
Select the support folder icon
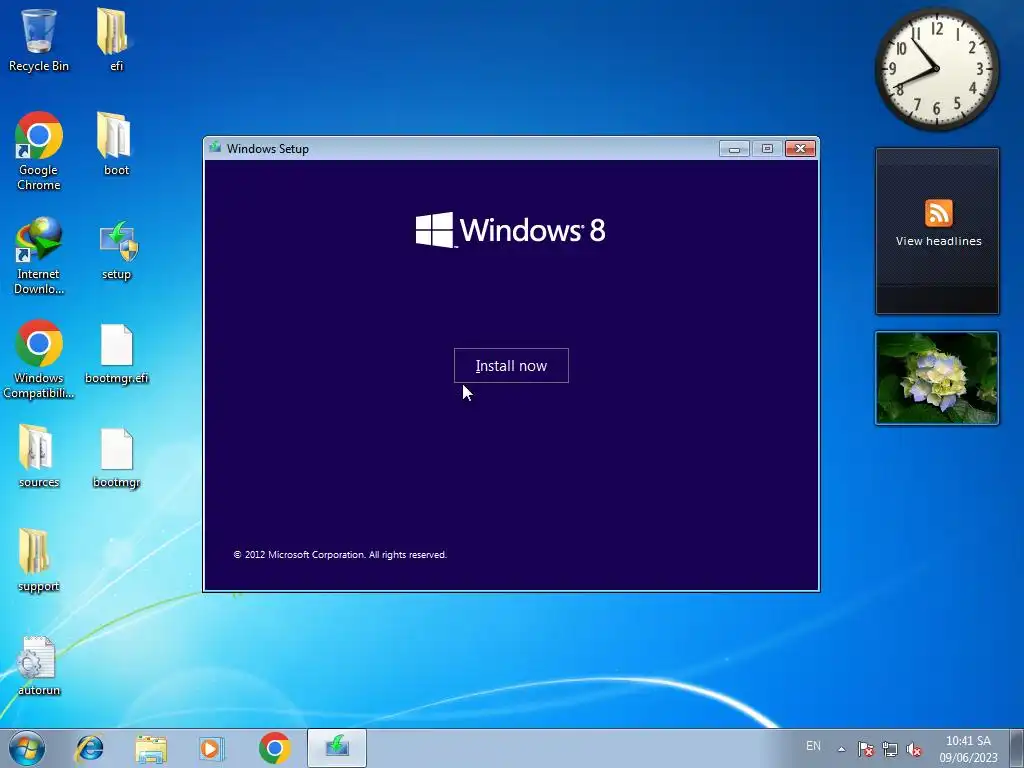click(x=39, y=560)
